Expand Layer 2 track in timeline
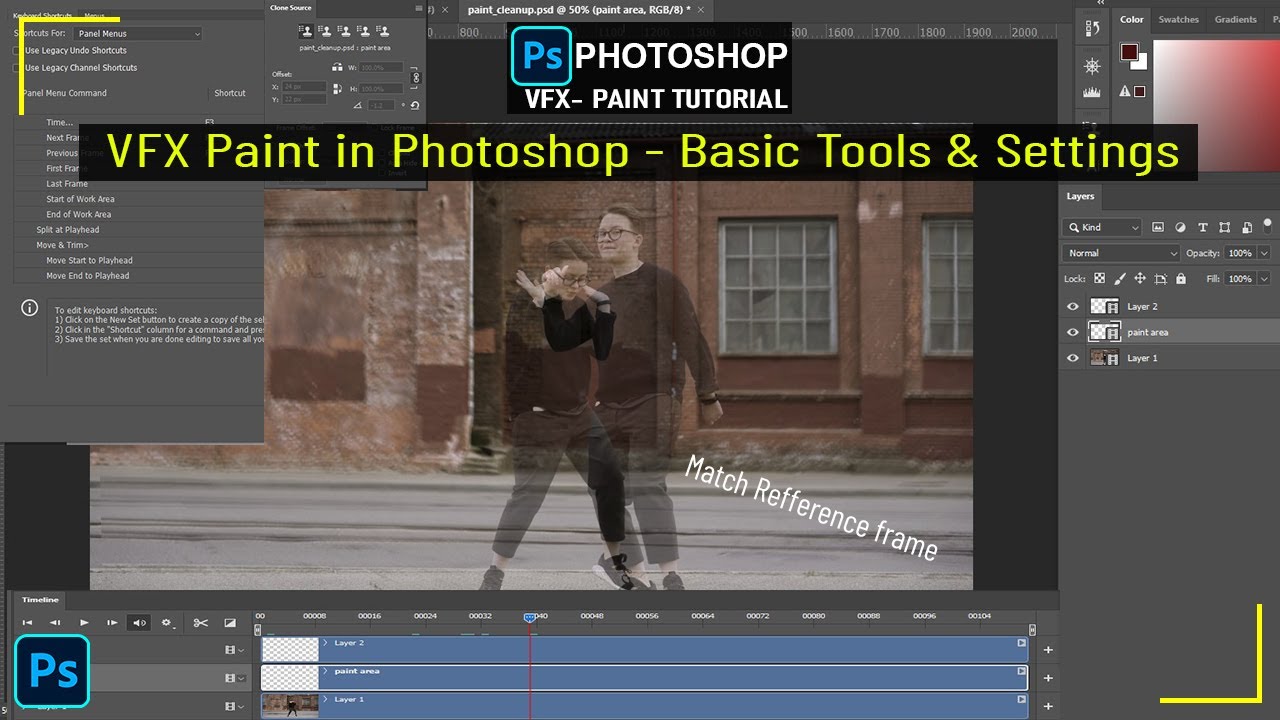 tap(326, 643)
